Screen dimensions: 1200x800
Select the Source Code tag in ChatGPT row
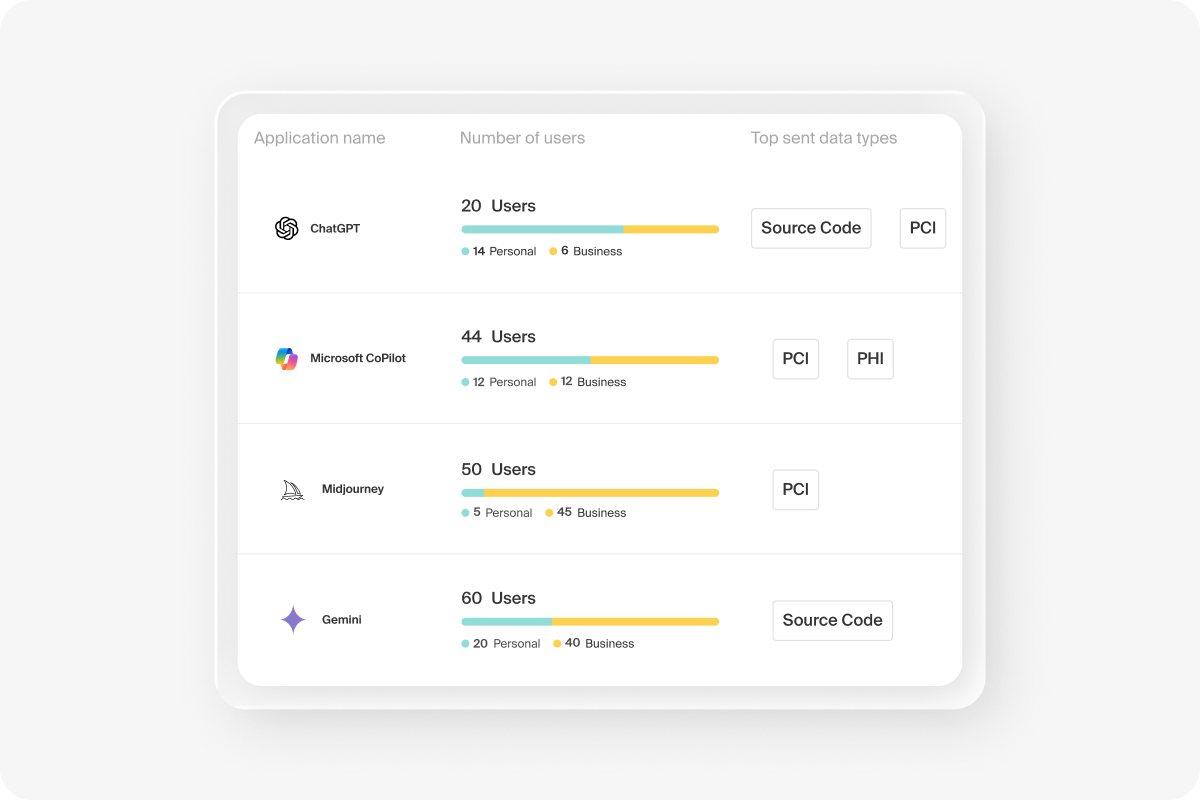(811, 228)
